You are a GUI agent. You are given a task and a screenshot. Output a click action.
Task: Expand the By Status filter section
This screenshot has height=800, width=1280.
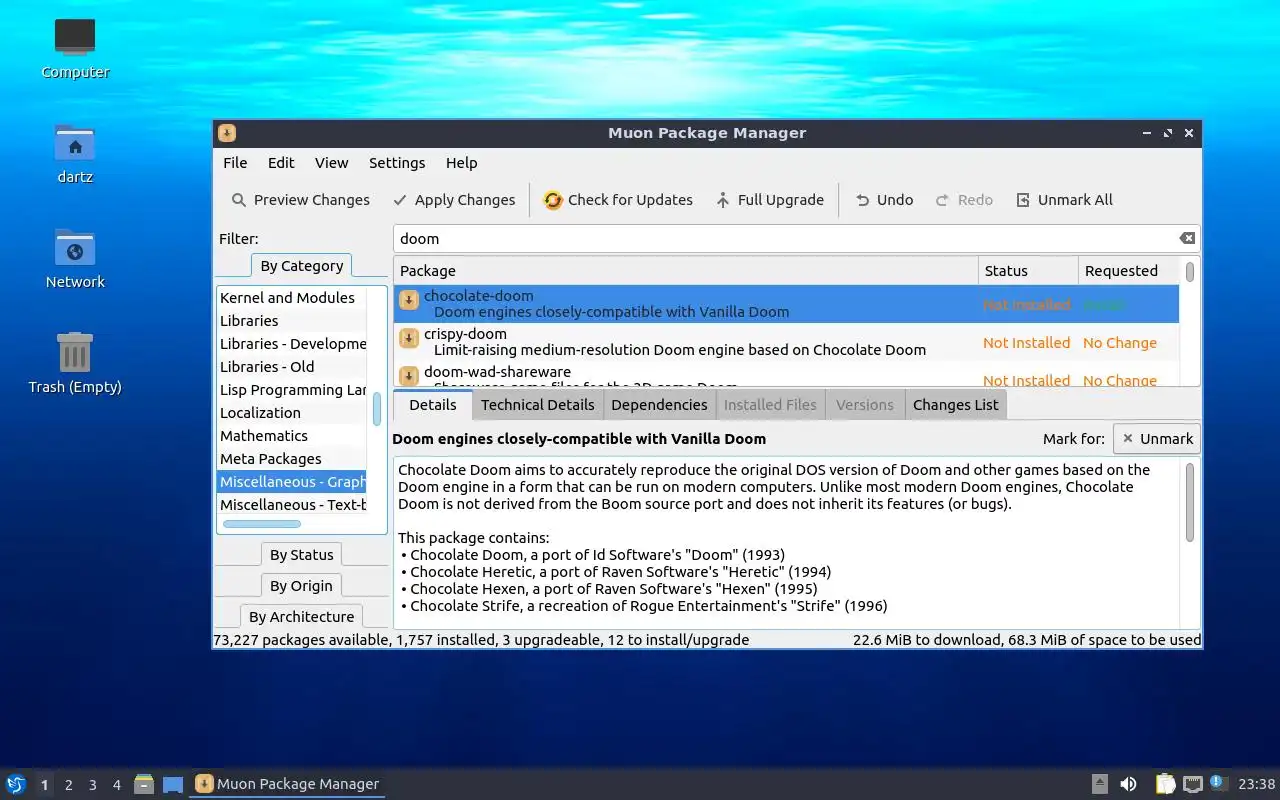point(301,555)
